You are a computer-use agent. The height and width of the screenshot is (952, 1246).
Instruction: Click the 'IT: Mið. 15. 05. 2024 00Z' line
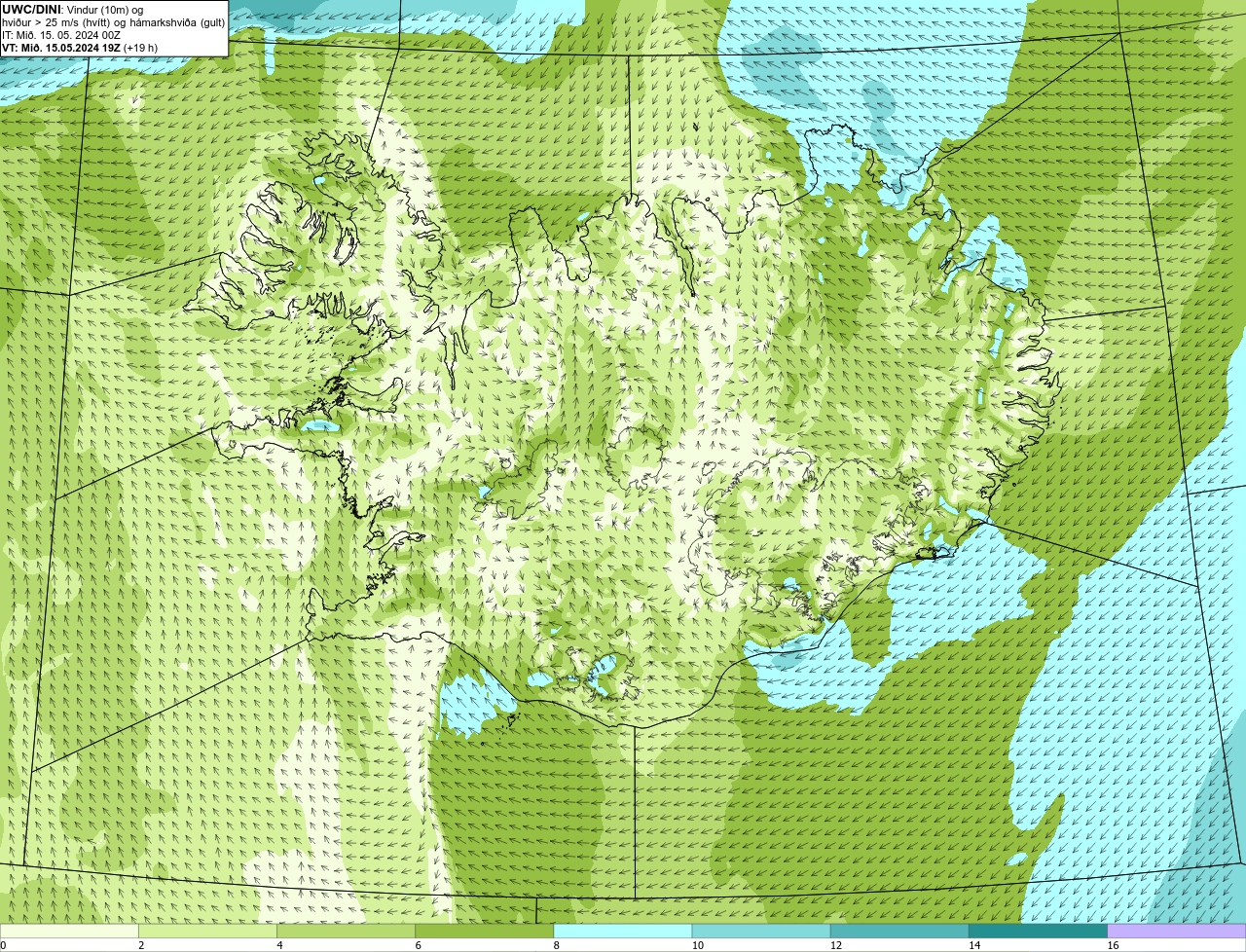[61, 34]
